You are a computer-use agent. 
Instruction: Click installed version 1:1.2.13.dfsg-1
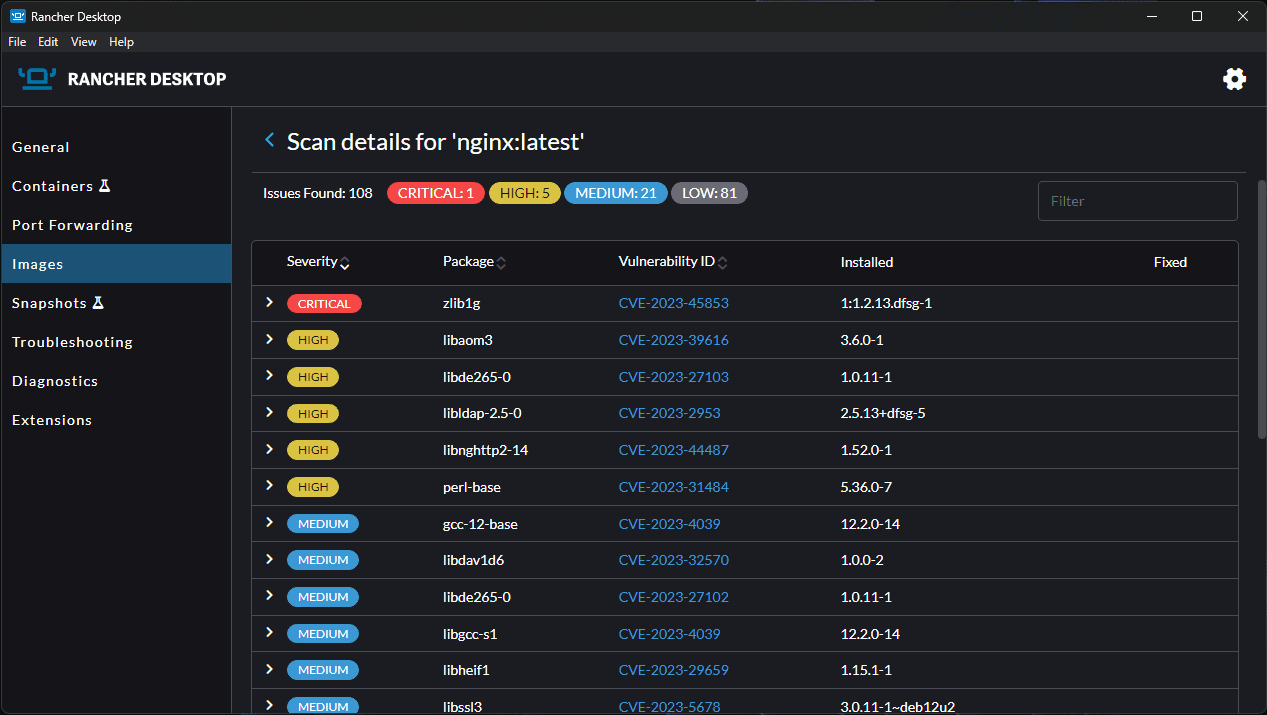point(886,303)
